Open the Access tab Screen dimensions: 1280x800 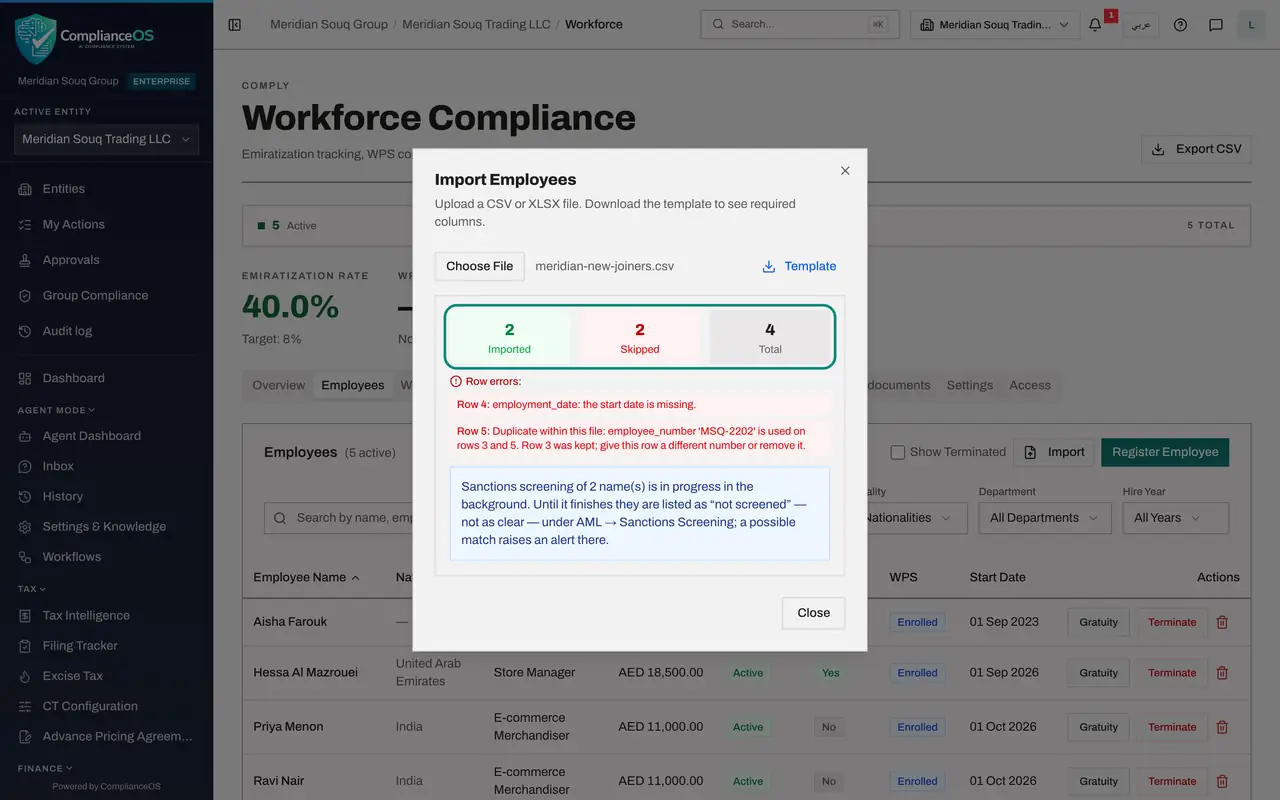(x=1030, y=385)
